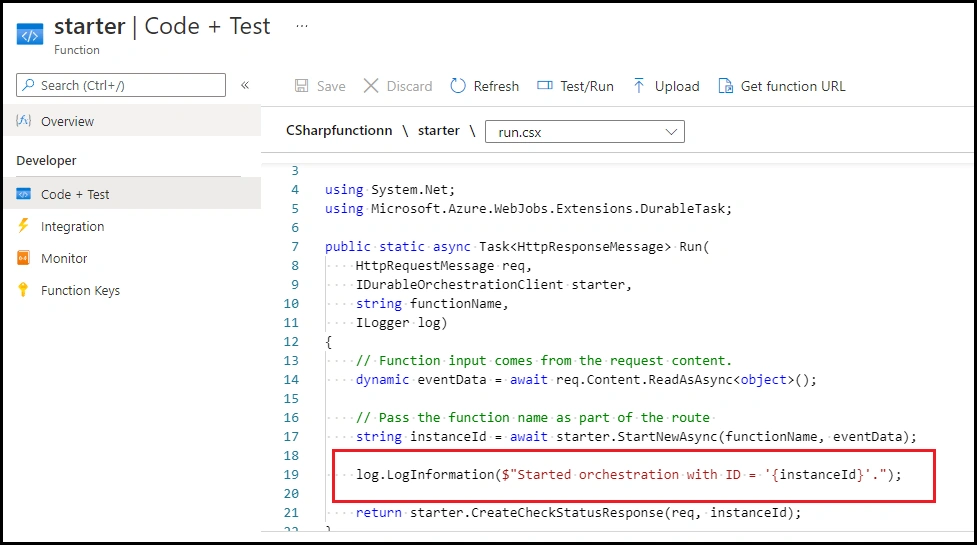Click the 'string functionName,' line
The image size is (977, 545).
[432, 303]
